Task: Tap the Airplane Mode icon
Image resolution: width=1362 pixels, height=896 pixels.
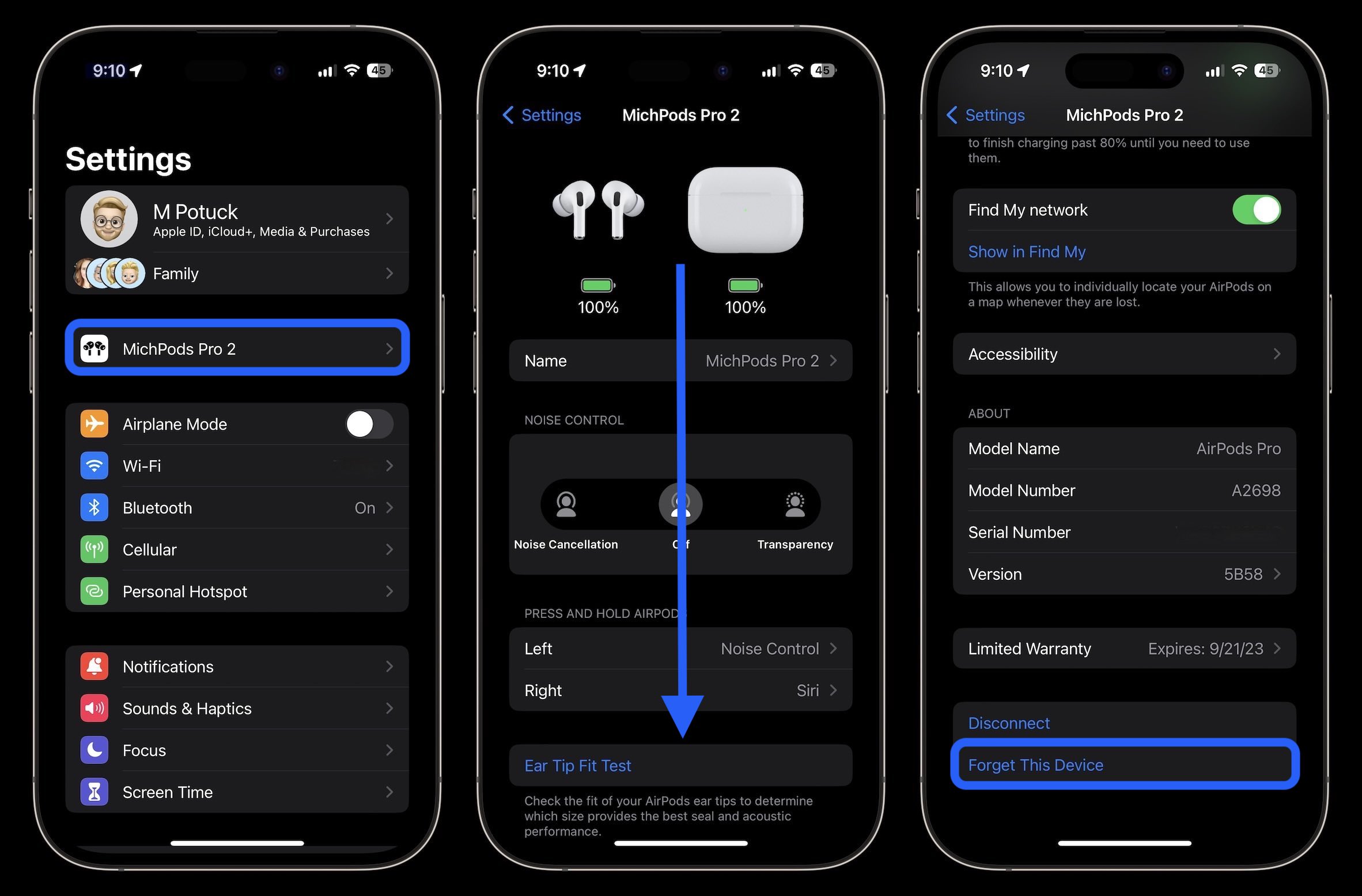Action: [x=97, y=423]
